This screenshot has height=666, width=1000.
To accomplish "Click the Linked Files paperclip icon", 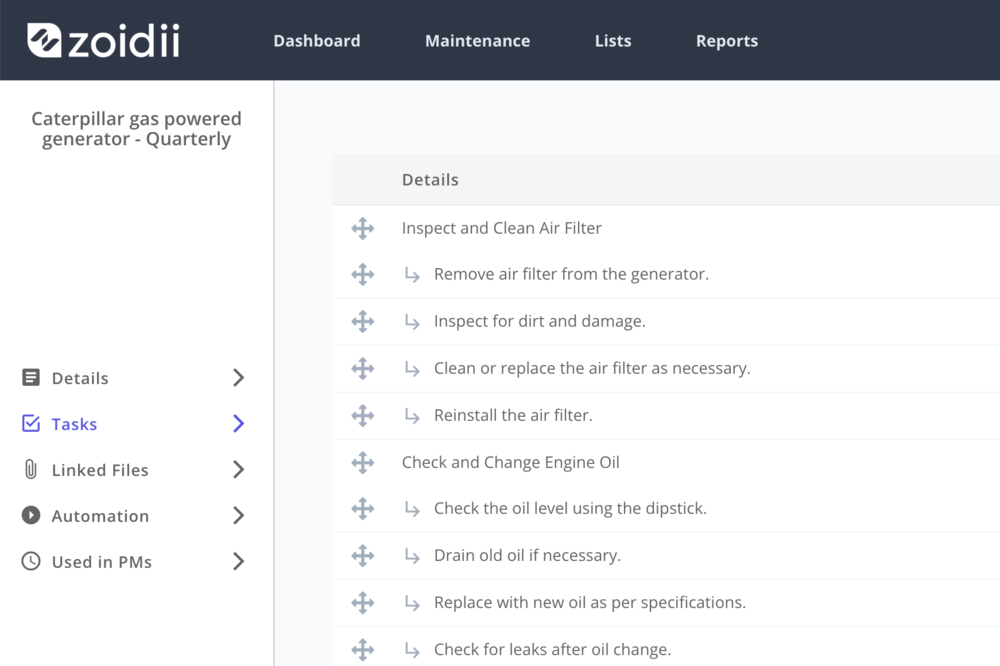I will coord(31,470).
